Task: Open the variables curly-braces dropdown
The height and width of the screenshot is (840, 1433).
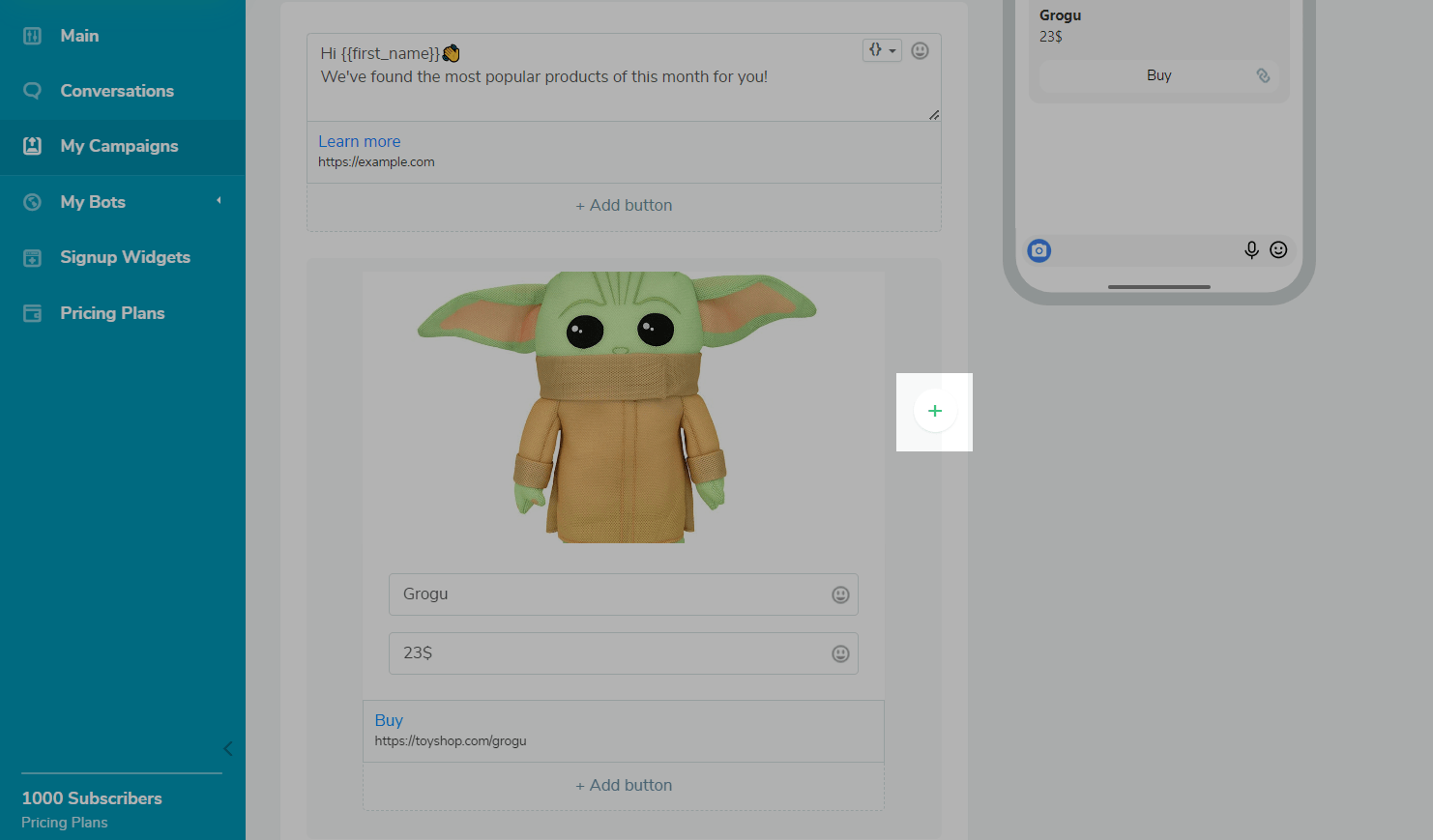Action: (x=882, y=50)
